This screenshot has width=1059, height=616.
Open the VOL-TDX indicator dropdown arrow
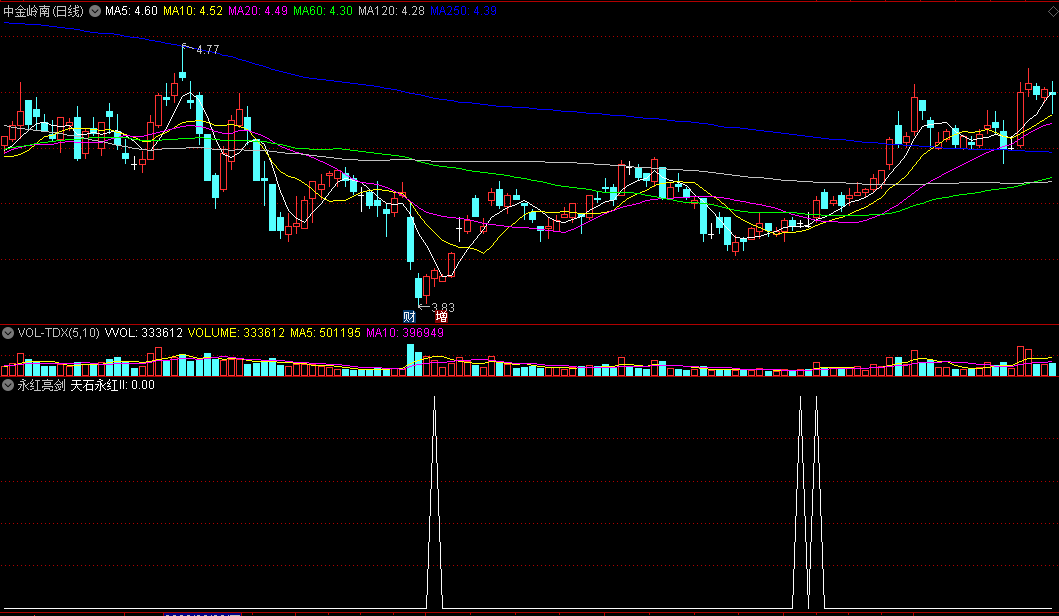coord(8,332)
